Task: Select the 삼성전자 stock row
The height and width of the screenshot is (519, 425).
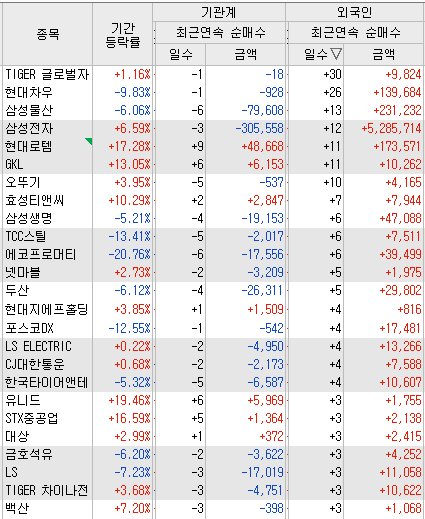Action: [x=213, y=129]
